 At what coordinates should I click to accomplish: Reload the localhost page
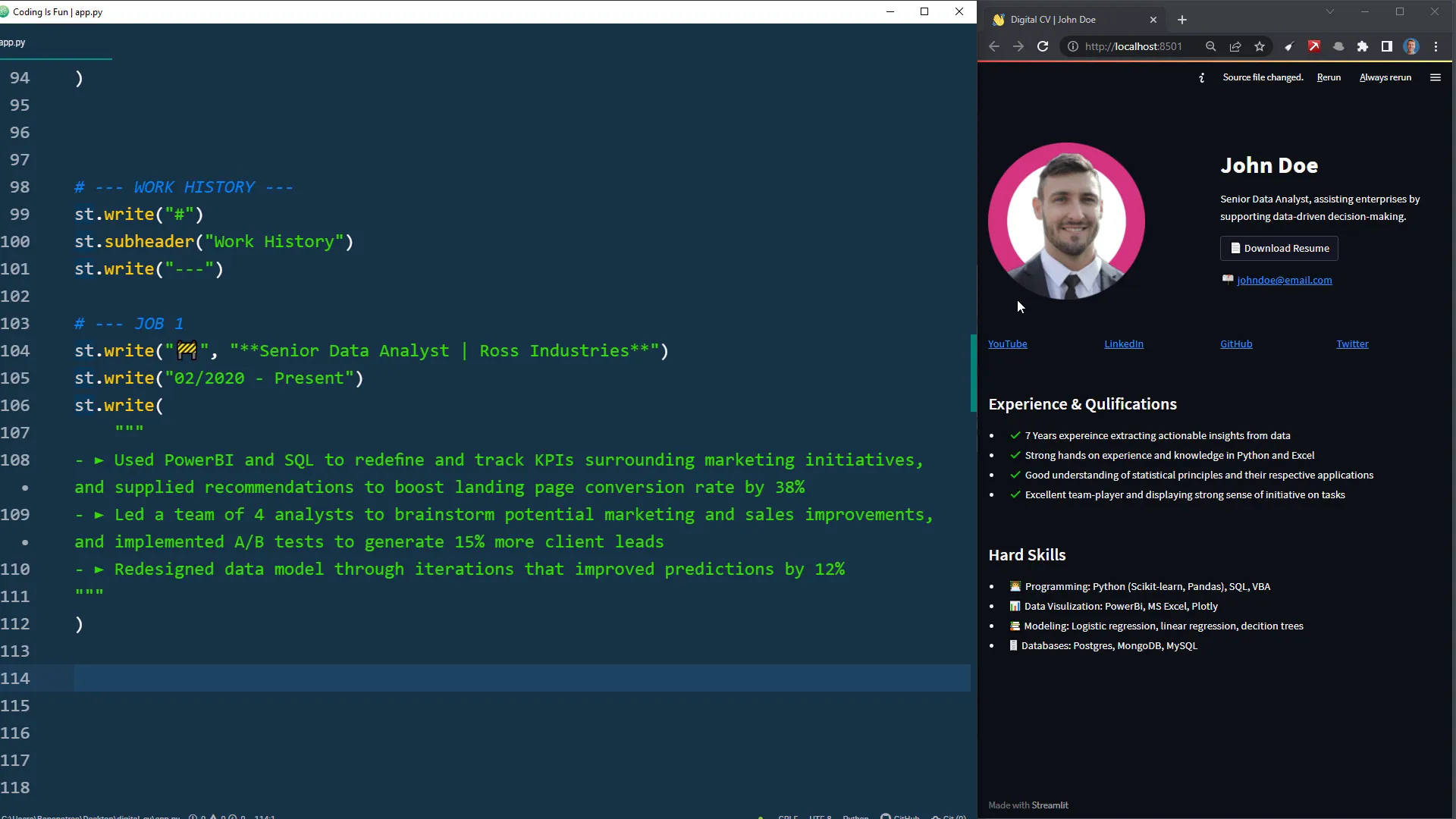[1043, 46]
